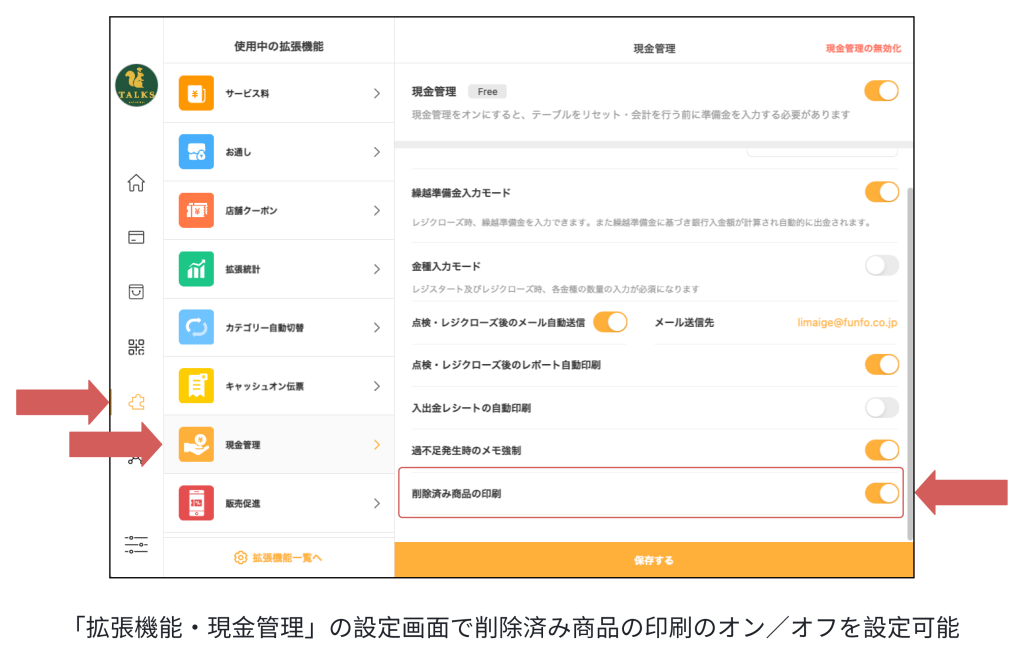Viewport: 1024px width, 660px height.
Task: Click the サービス料 orange icon
Action: tap(196, 93)
